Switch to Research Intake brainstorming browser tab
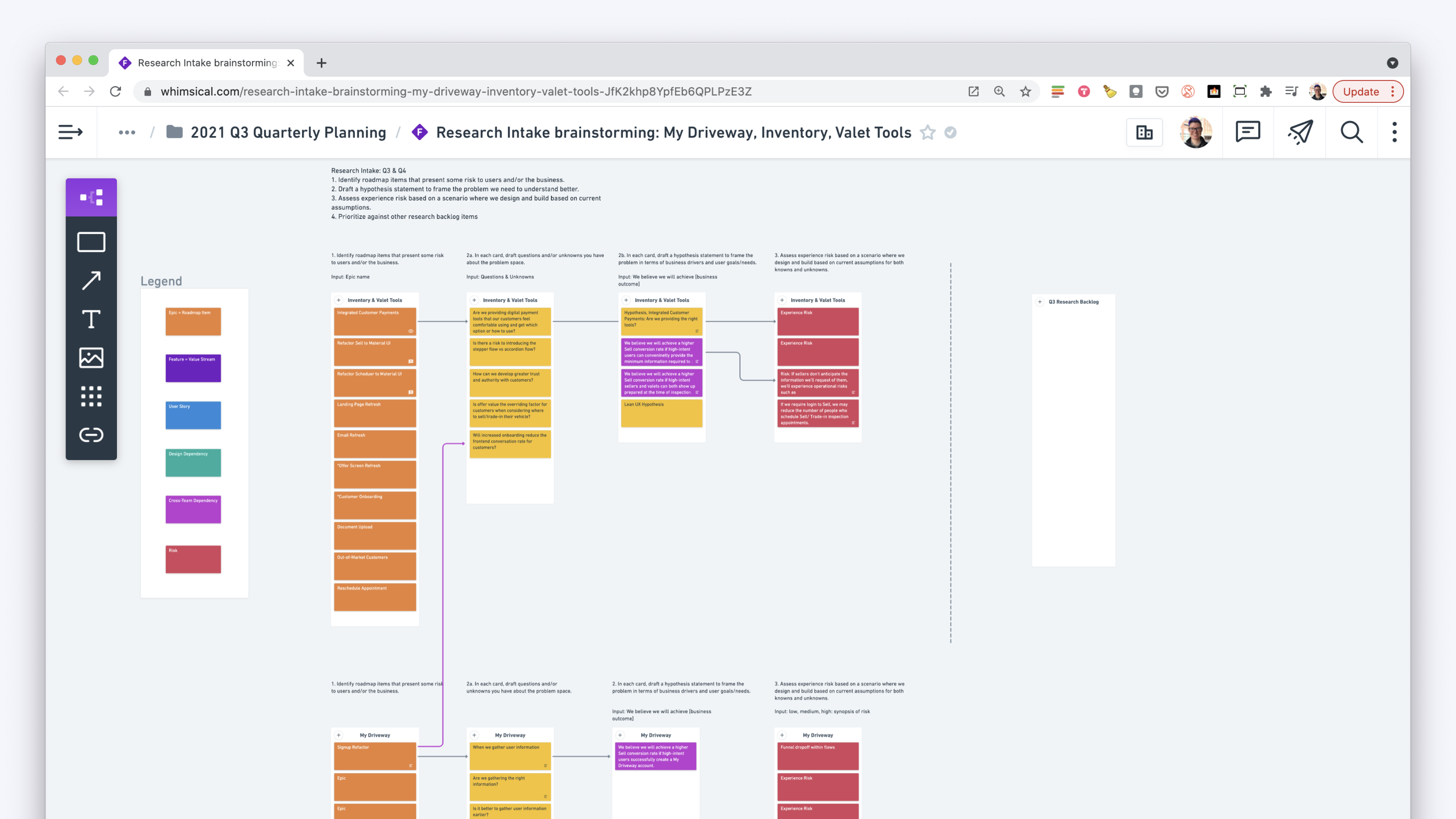Viewport: 1456px width, 819px height. point(207,63)
